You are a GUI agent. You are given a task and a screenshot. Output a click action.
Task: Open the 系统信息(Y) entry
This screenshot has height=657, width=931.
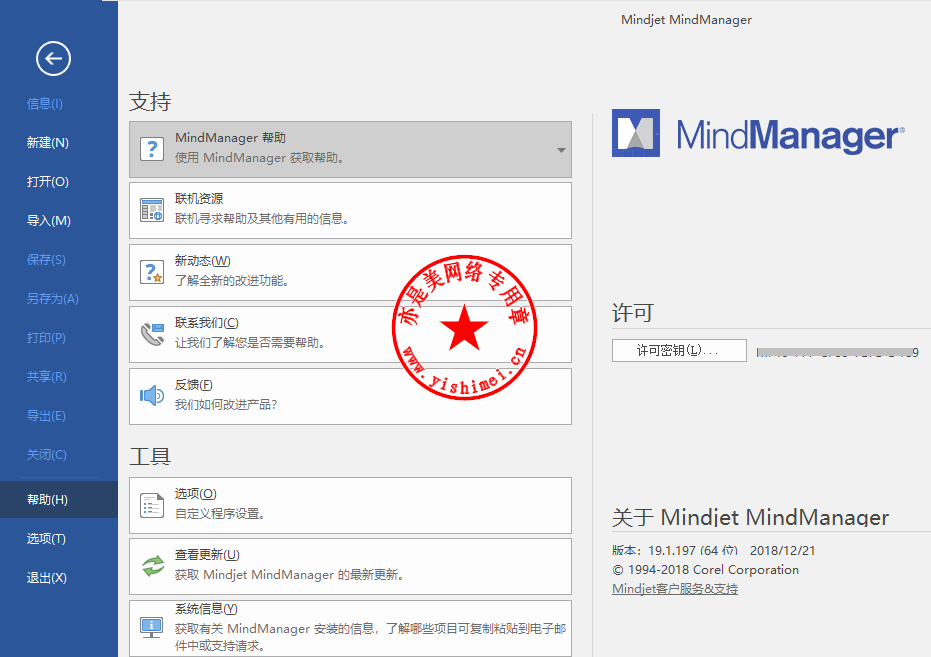[x=350, y=629]
